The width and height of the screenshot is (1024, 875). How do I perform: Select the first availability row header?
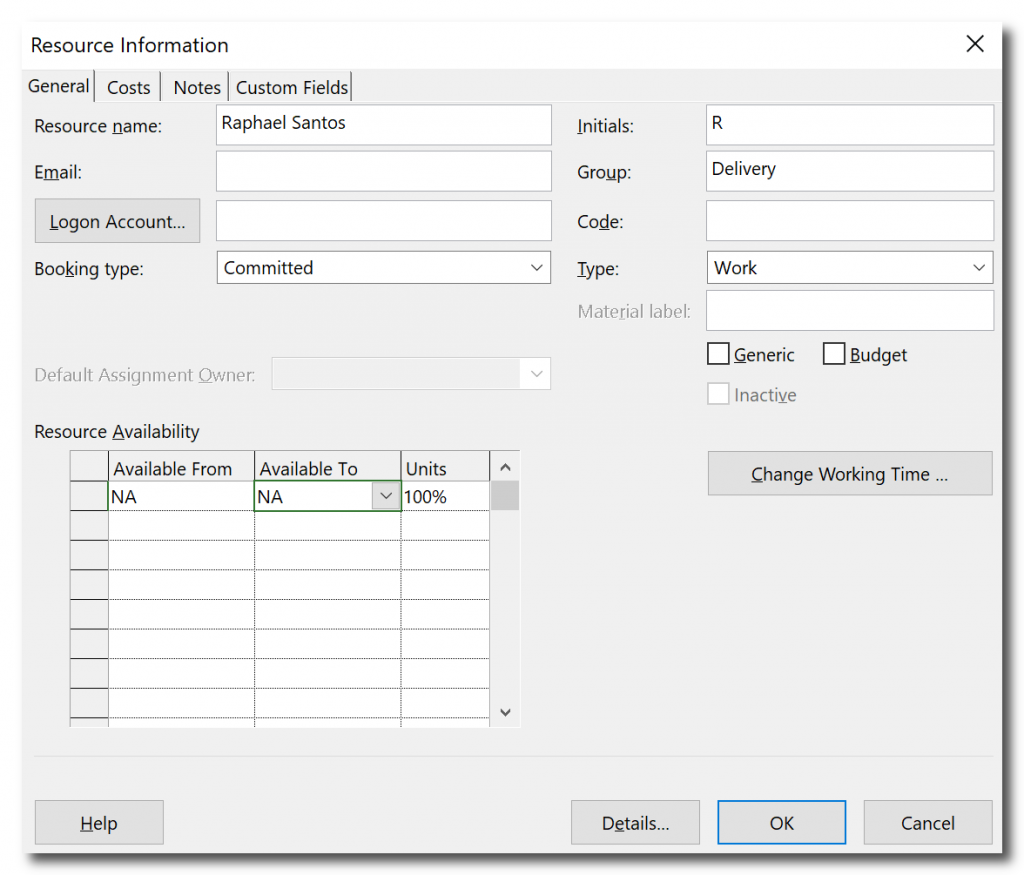click(x=89, y=497)
